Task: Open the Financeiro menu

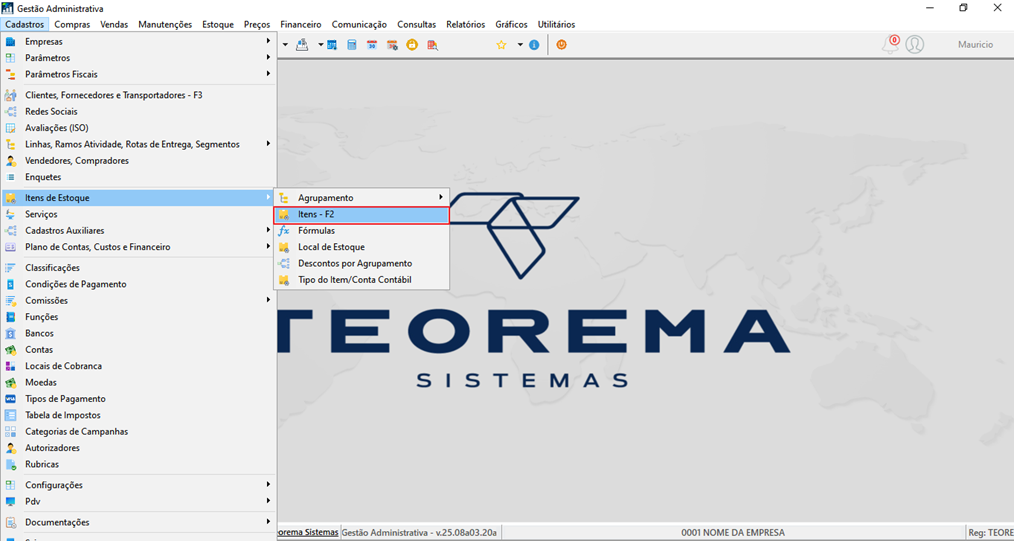Action: (x=301, y=25)
